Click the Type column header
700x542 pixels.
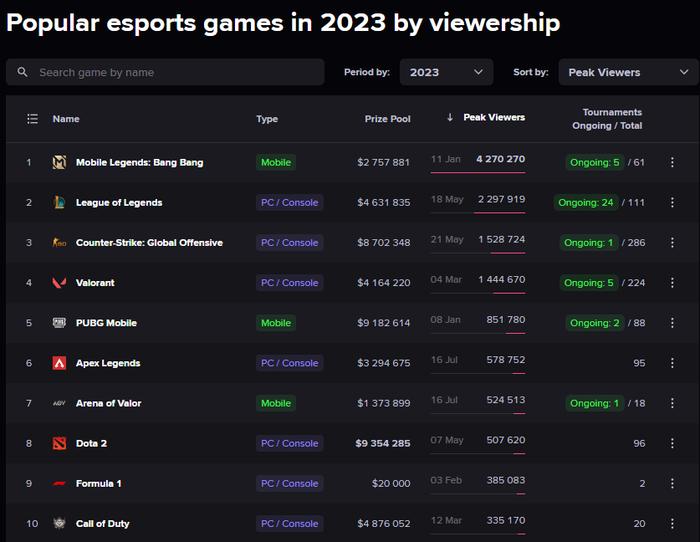click(267, 119)
